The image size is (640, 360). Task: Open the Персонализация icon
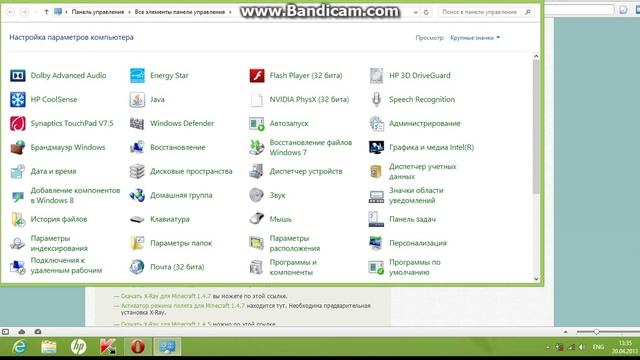pyautogui.click(x=376, y=243)
